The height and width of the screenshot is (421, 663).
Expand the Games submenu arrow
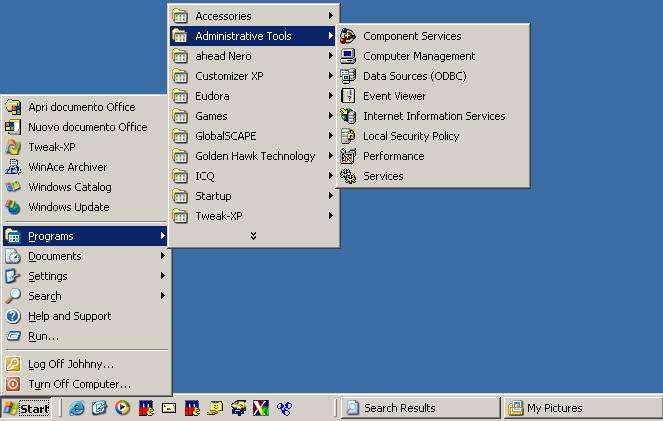(x=330, y=116)
